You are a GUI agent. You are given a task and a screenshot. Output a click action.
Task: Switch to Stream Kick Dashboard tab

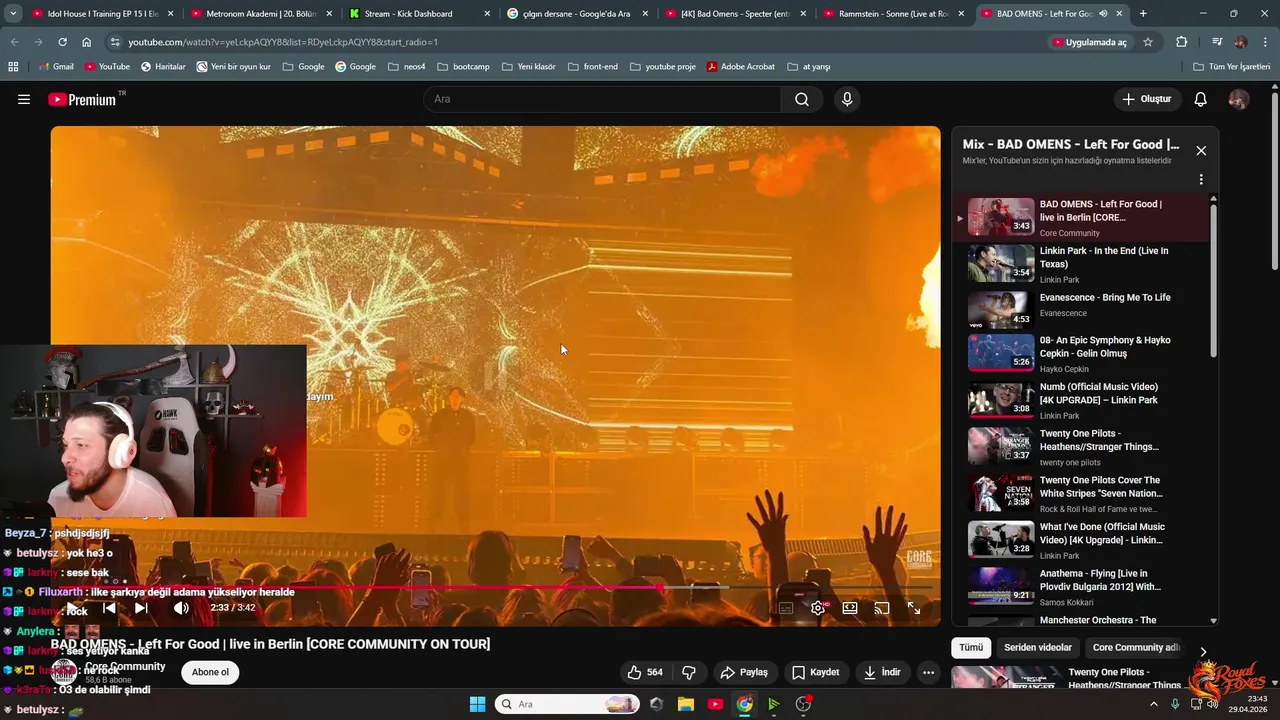418,14
